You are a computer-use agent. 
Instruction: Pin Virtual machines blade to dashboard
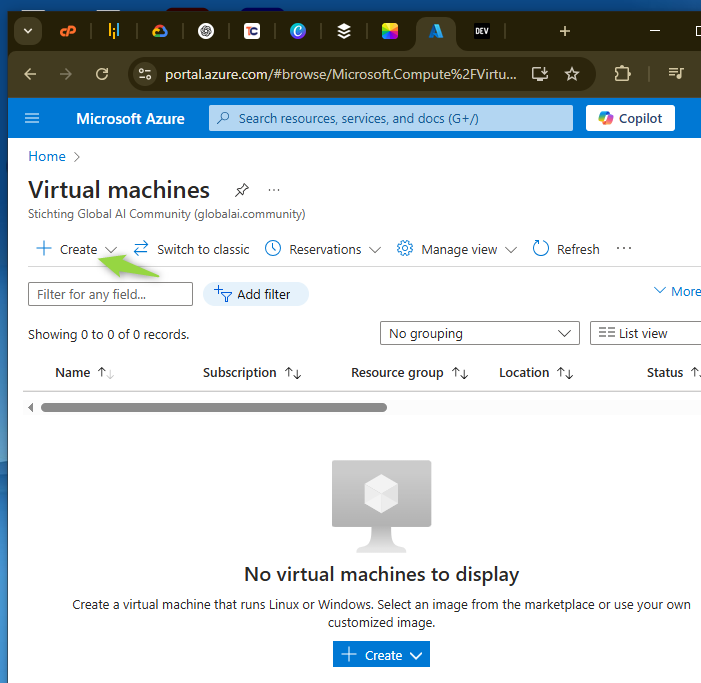tap(241, 190)
